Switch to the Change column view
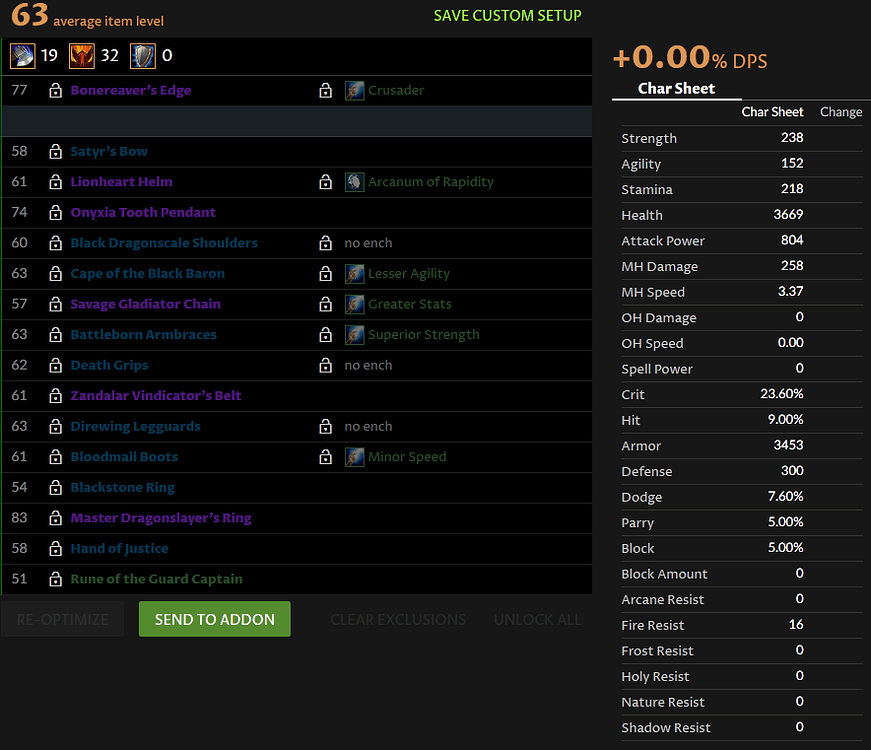This screenshot has height=750, width=871. [x=840, y=112]
